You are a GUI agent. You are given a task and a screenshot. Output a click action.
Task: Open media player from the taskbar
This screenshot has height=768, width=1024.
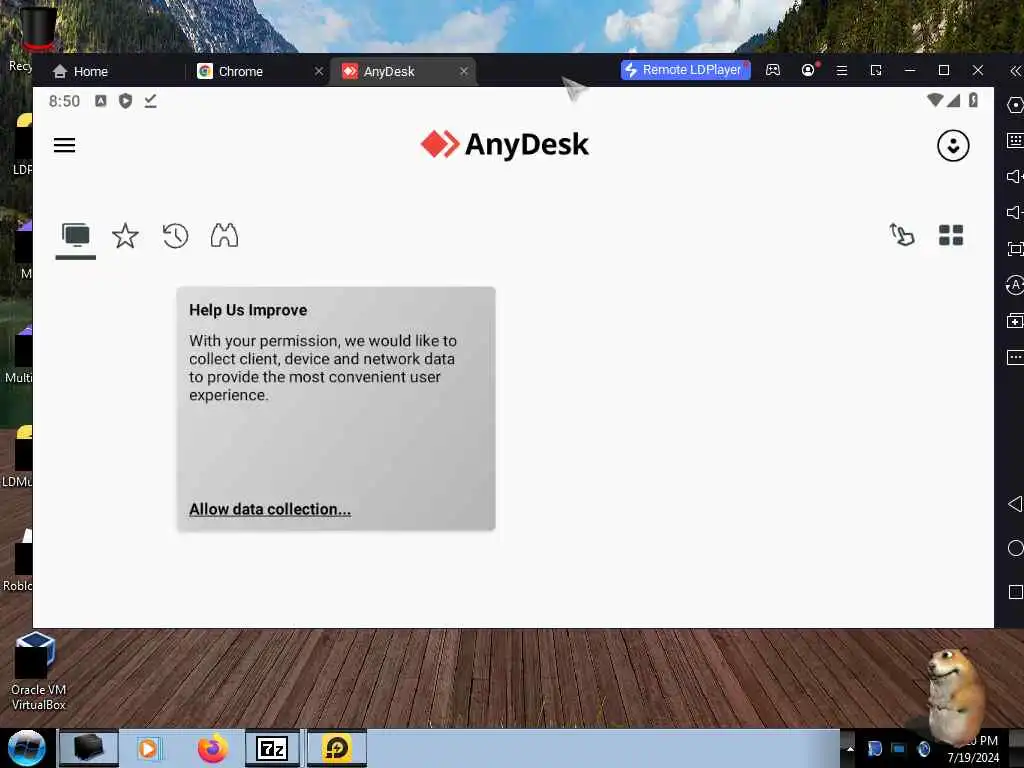tap(148, 748)
